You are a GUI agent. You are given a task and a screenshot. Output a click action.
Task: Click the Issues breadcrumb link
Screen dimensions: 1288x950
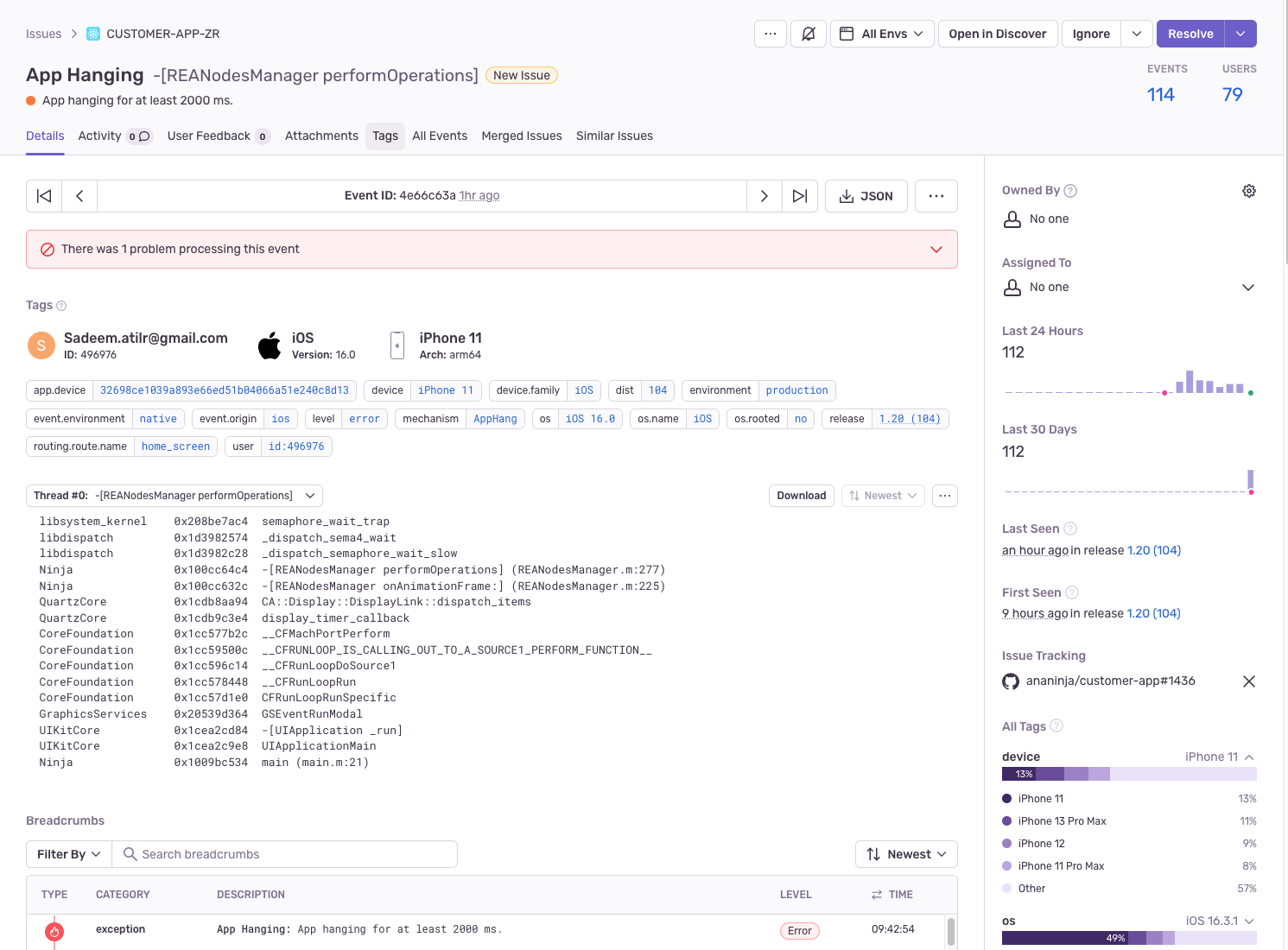pos(43,34)
